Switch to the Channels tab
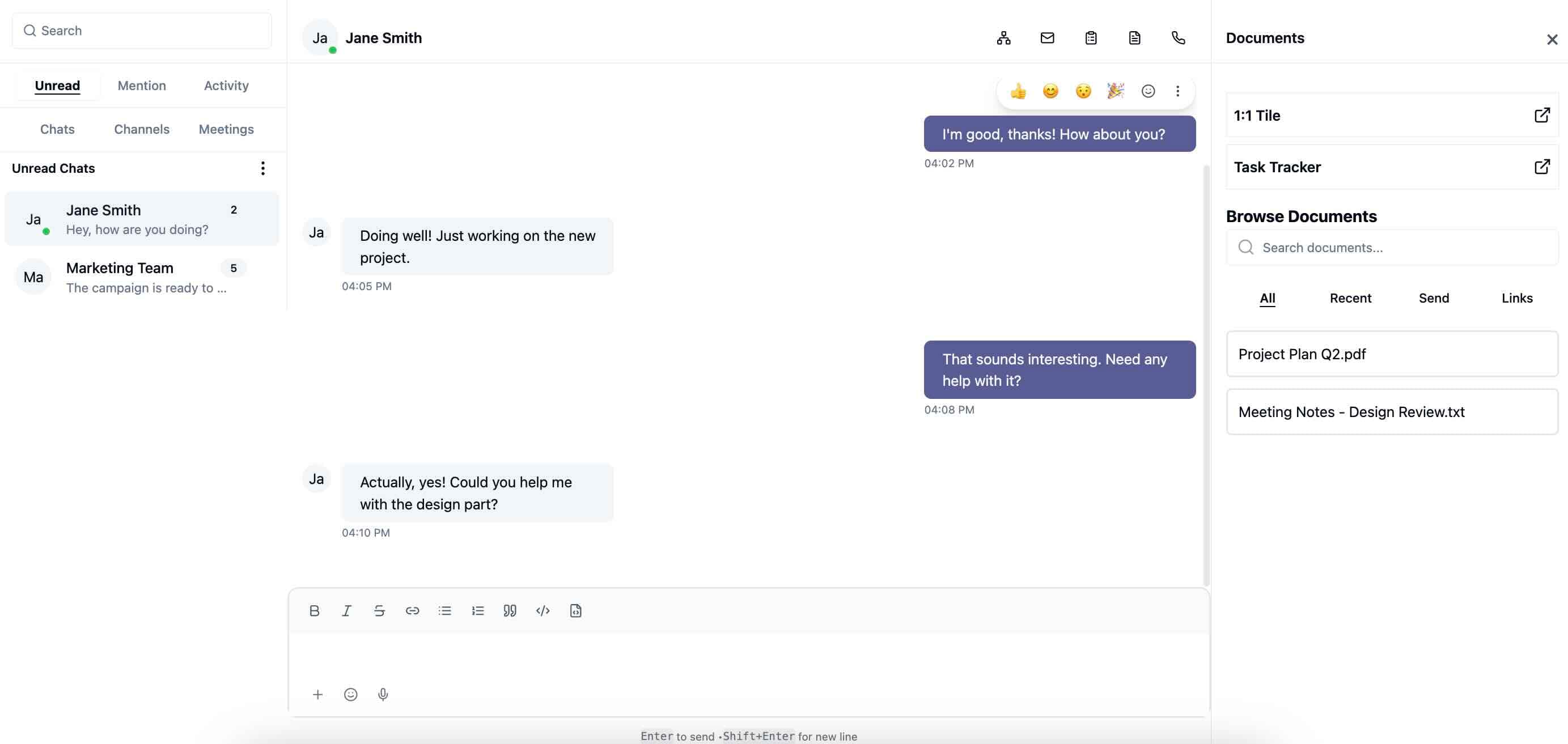Screen dimensions: 1568x744 [141, 129]
